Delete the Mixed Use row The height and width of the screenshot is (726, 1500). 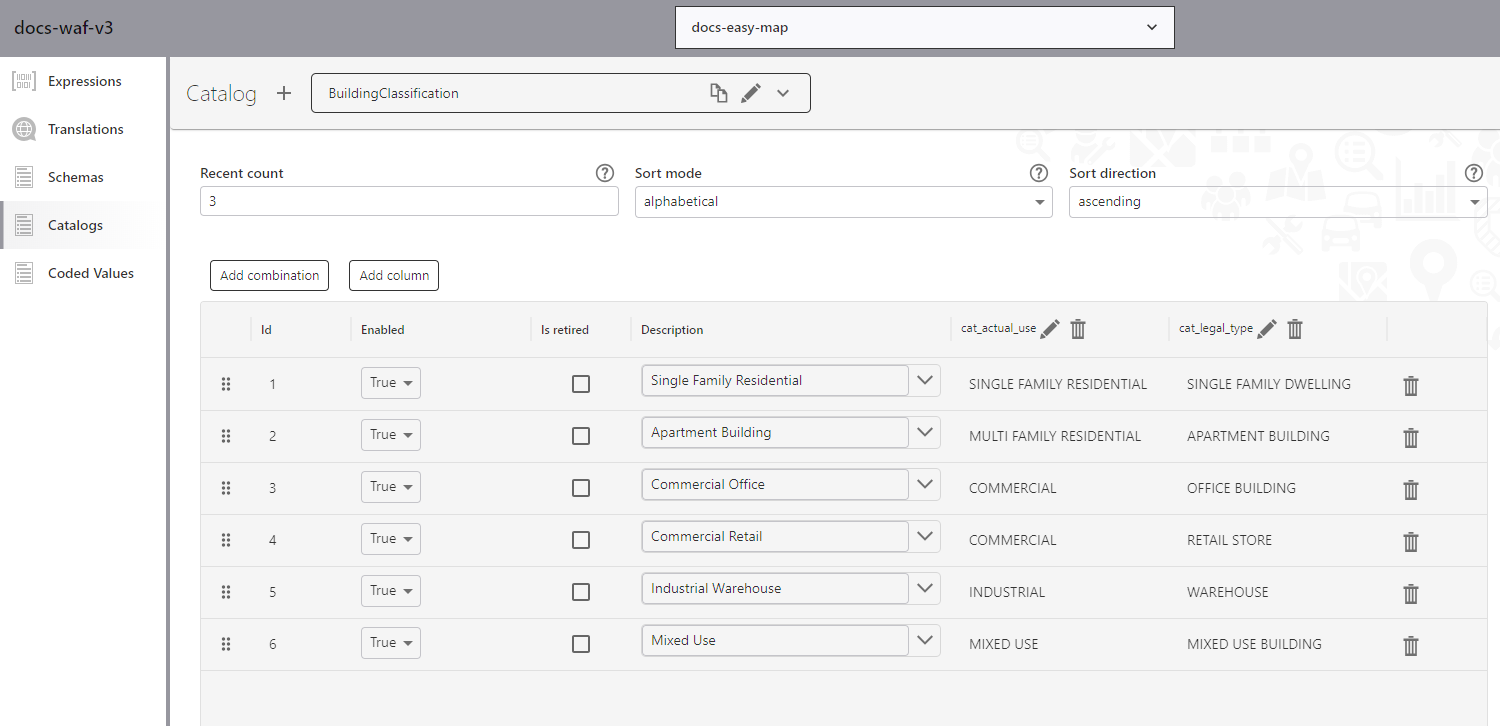pyautogui.click(x=1411, y=645)
